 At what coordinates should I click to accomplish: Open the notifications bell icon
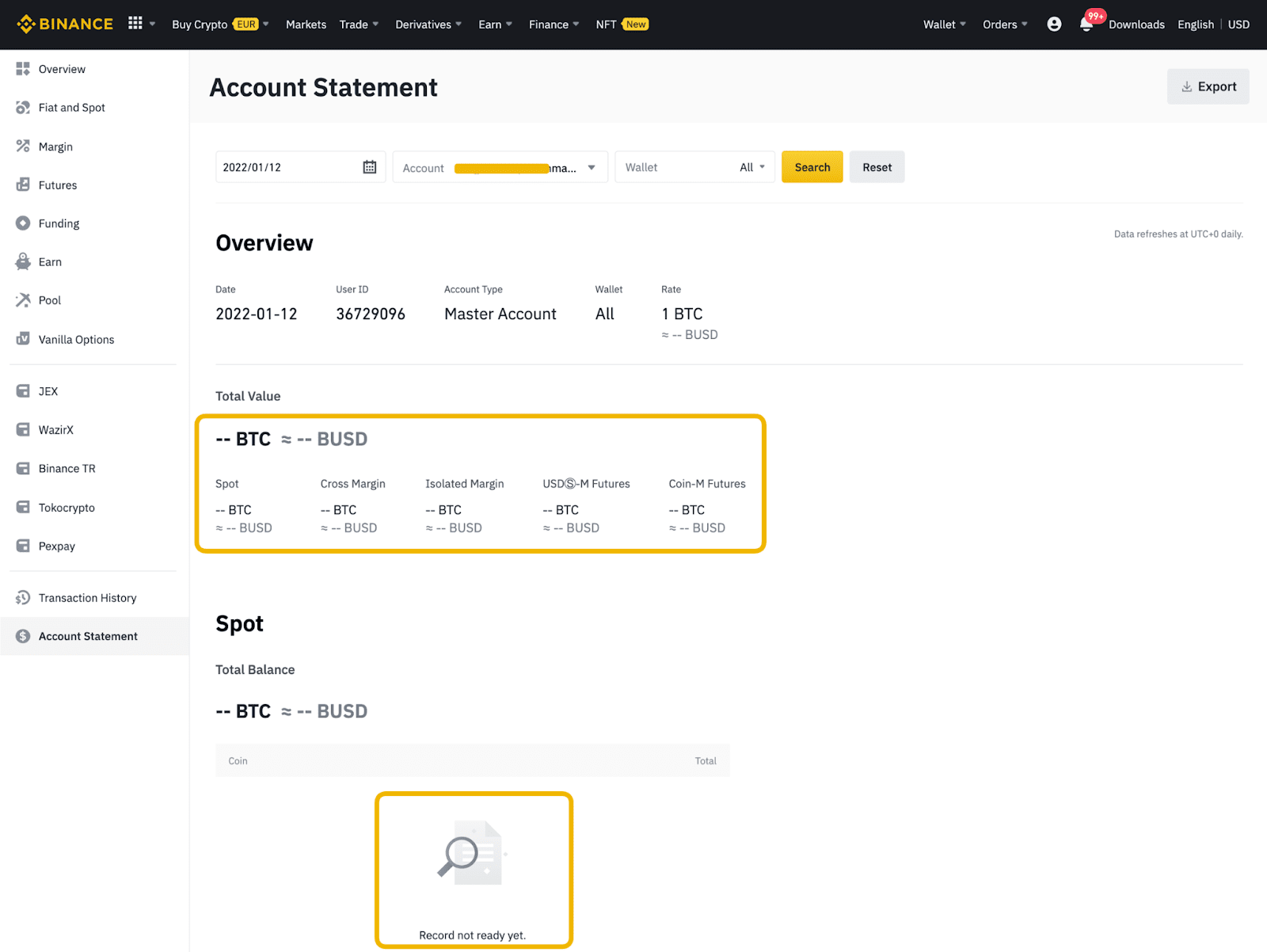coord(1086,25)
